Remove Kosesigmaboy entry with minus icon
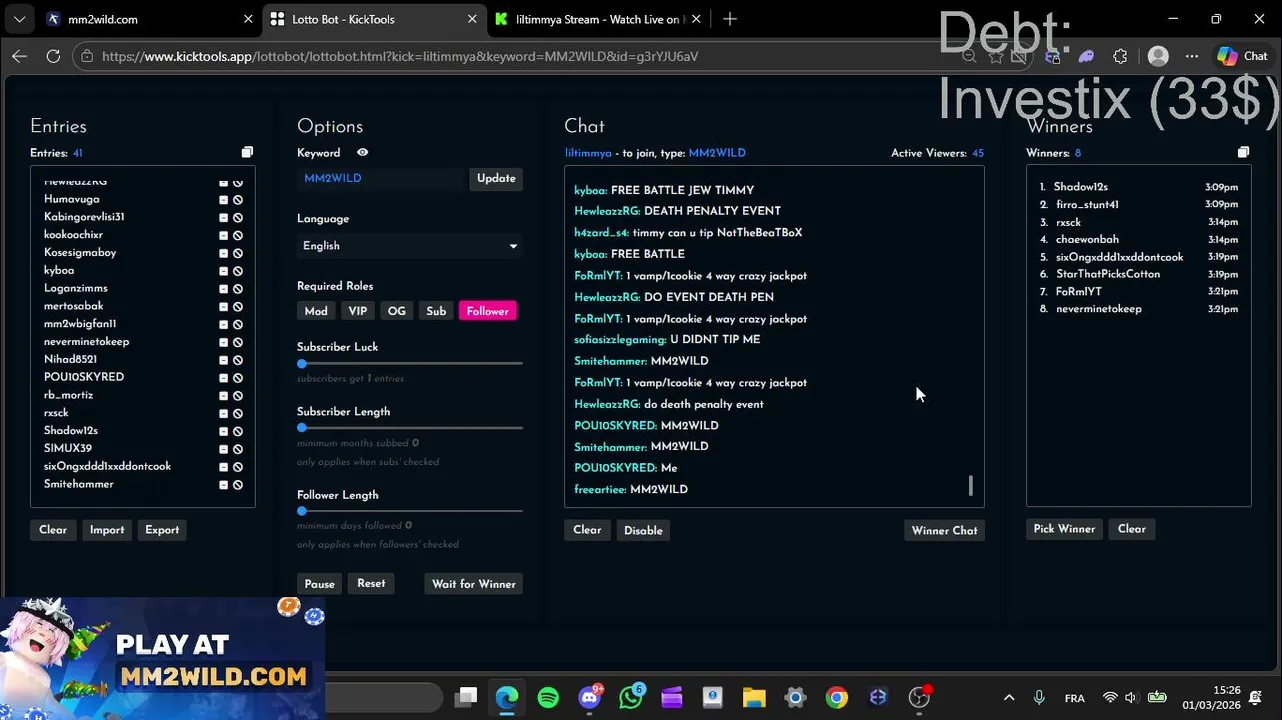The image size is (1282, 720). point(223,253)
